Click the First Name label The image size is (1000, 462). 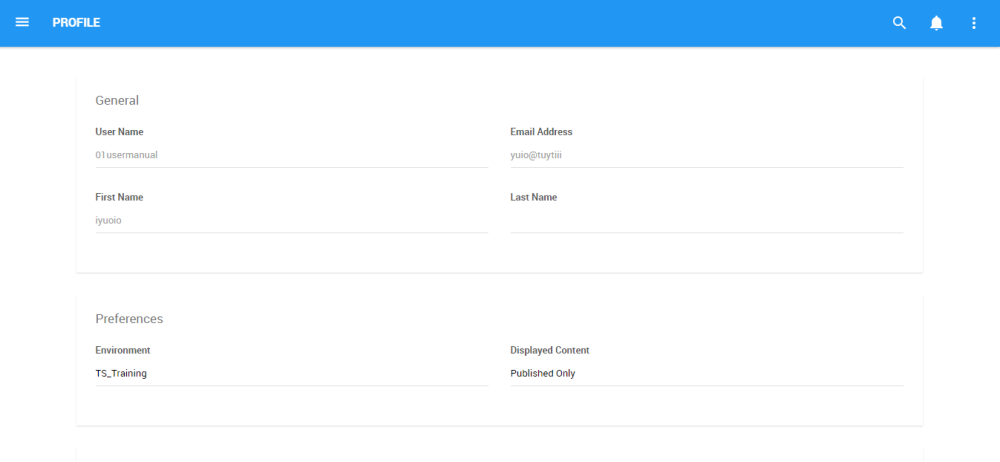(119, 198)
